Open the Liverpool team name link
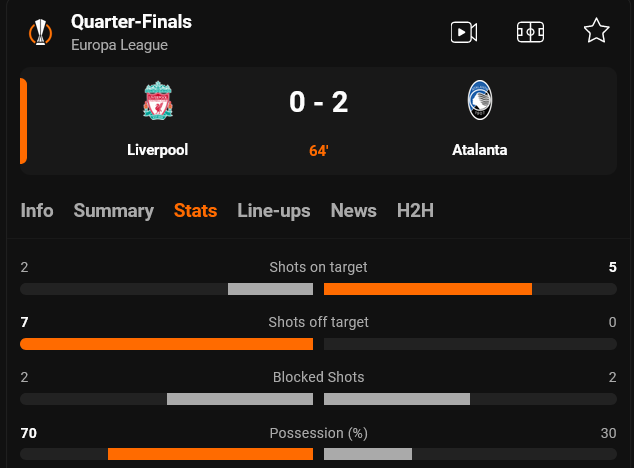This screenshot has width=636, height=469. (158, 150)
